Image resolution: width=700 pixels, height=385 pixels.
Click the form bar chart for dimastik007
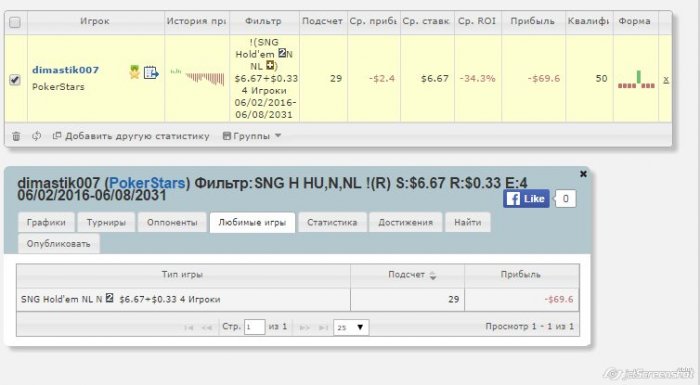click(x=636, y=80)
